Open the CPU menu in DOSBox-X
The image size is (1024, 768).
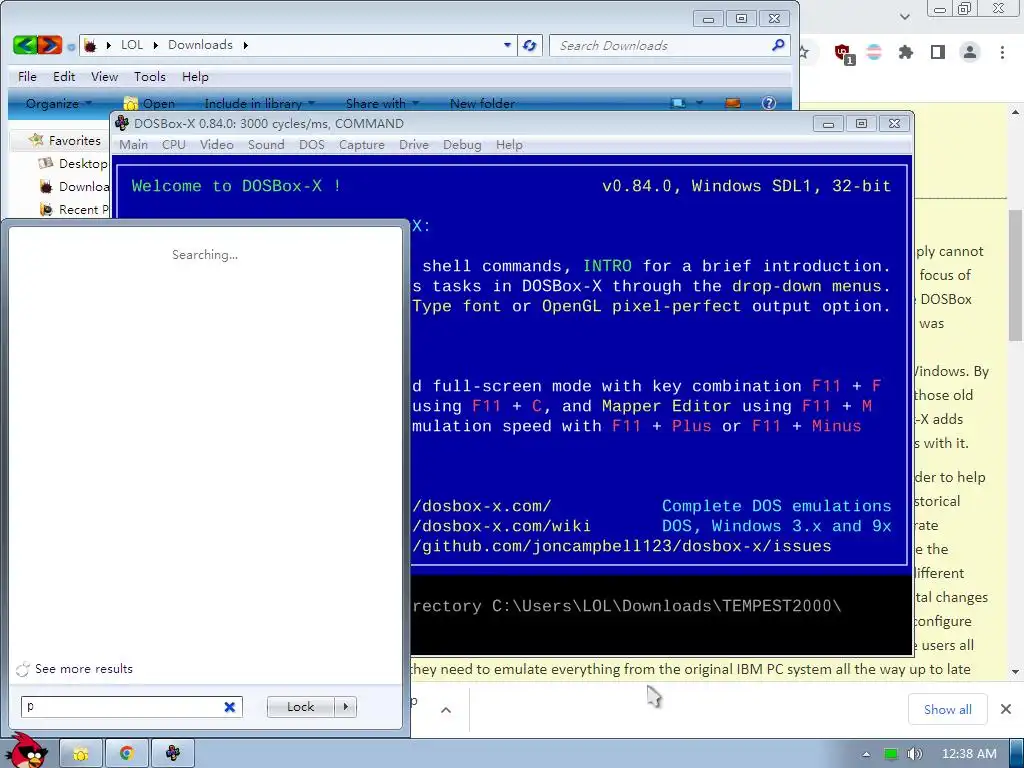tap(174, 144)
